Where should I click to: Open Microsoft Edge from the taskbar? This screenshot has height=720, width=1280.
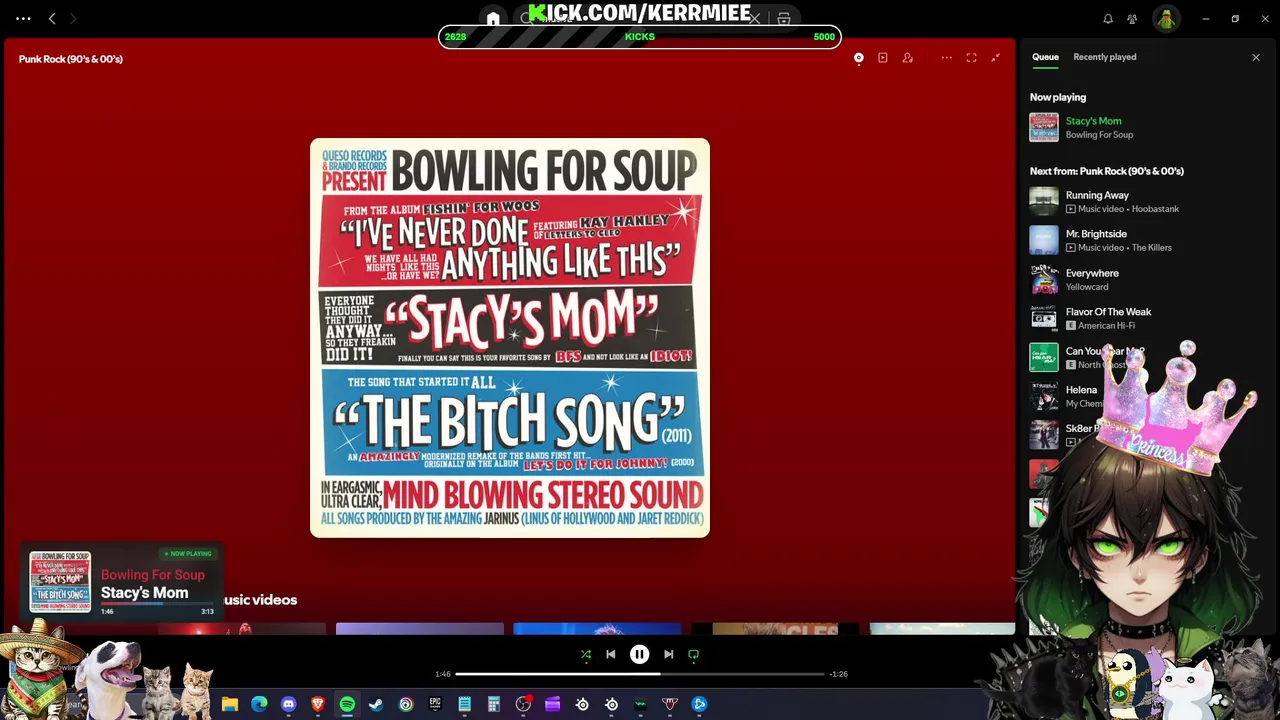tap(259, 705)
